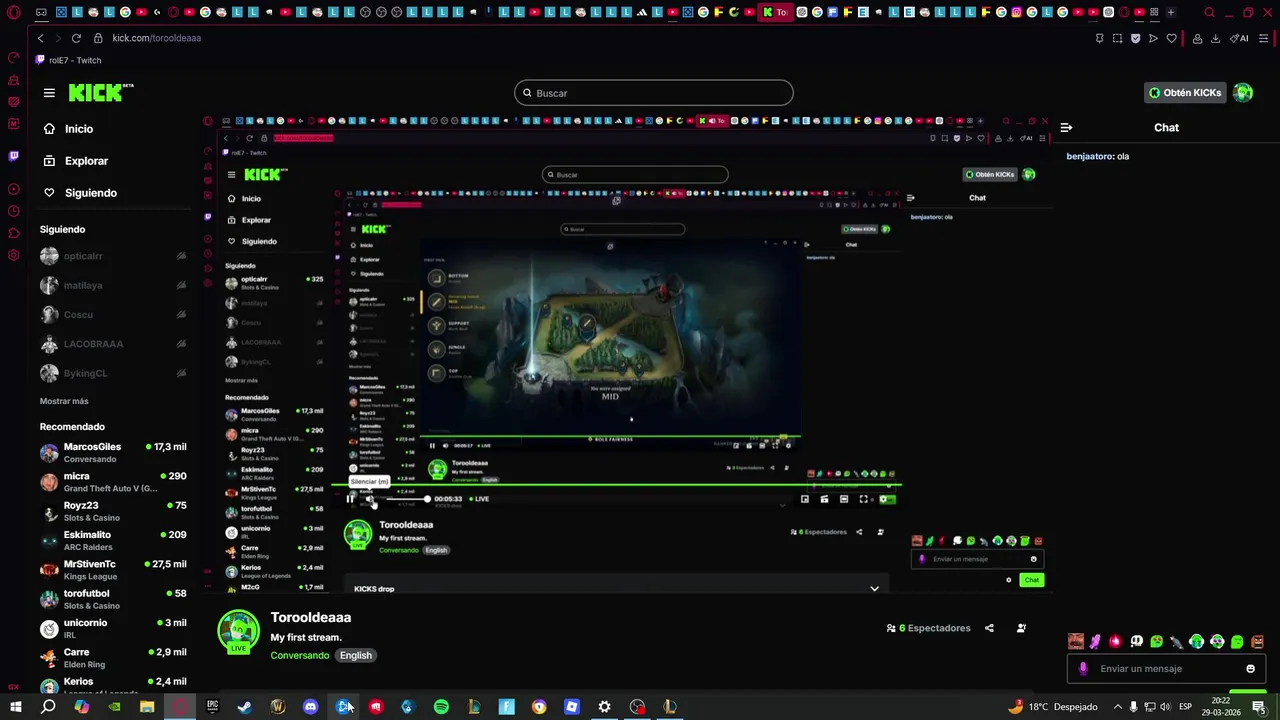Toggle theater mode on the player
The height and width of the screenshot is (720, 1280).
[844, 499]
